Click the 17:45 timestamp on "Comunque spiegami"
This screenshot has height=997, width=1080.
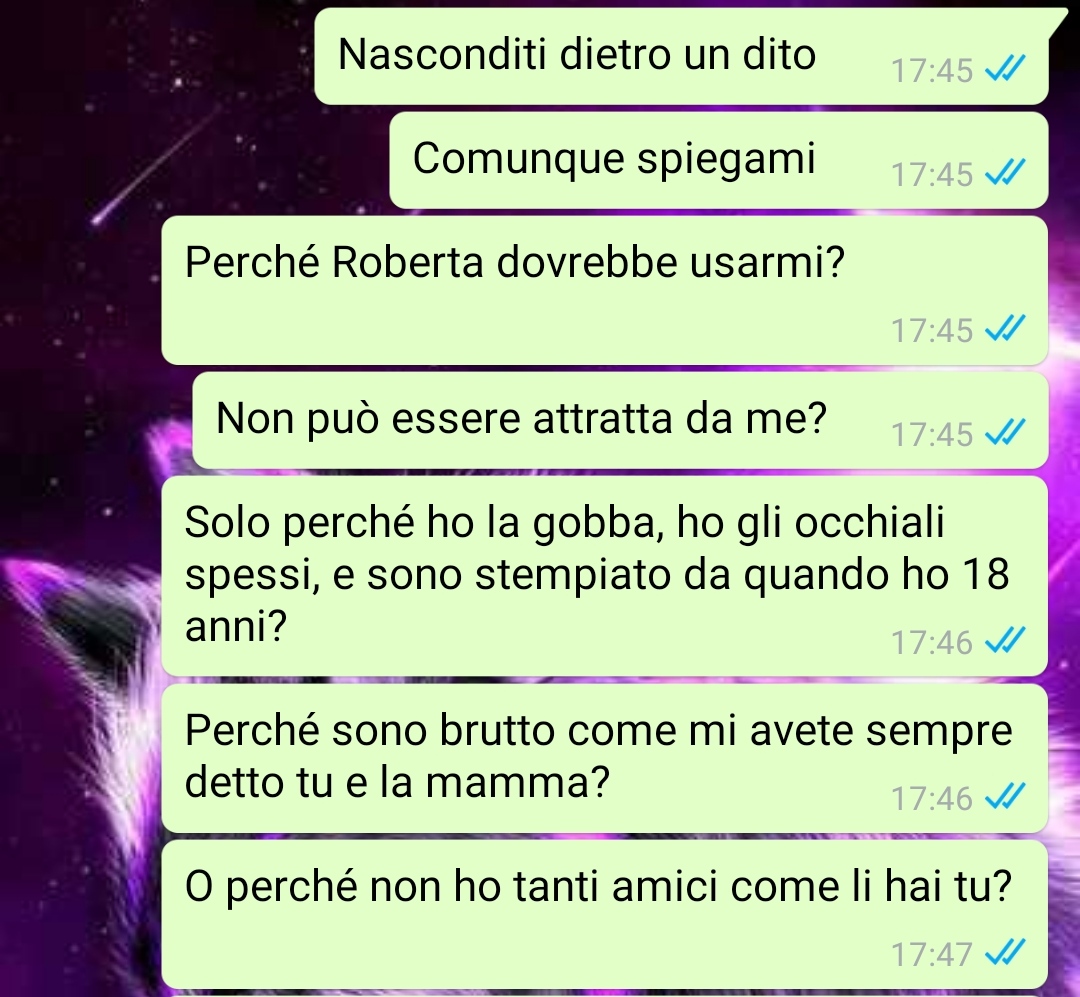pyautogui.click(x=931, y=174)
